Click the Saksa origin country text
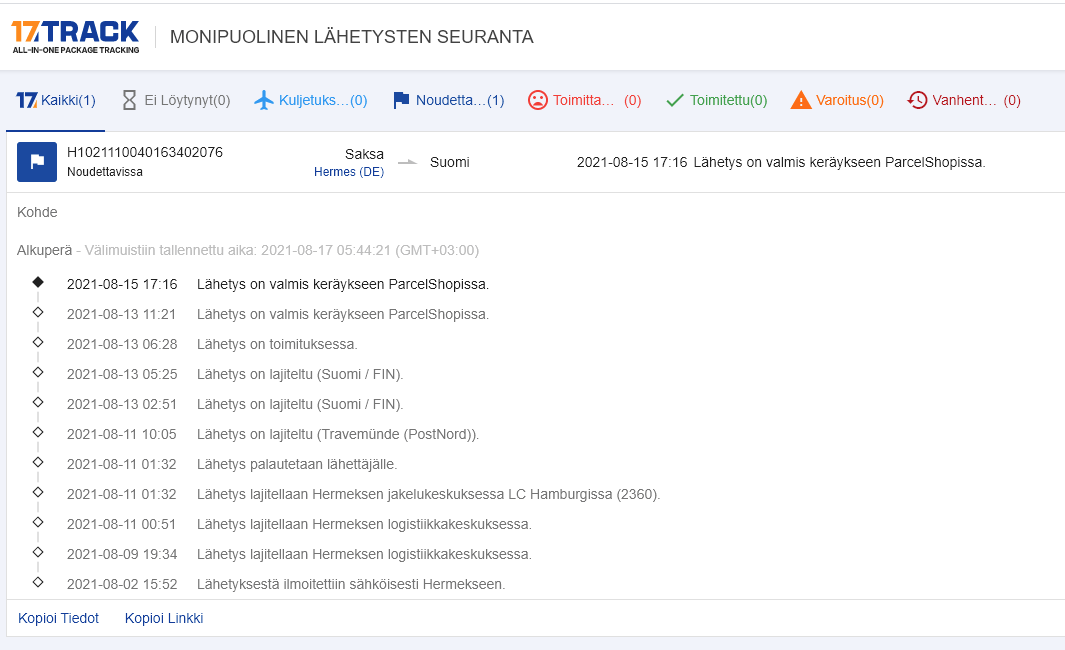The image size is (1065, 650). (x=364, y=154)
